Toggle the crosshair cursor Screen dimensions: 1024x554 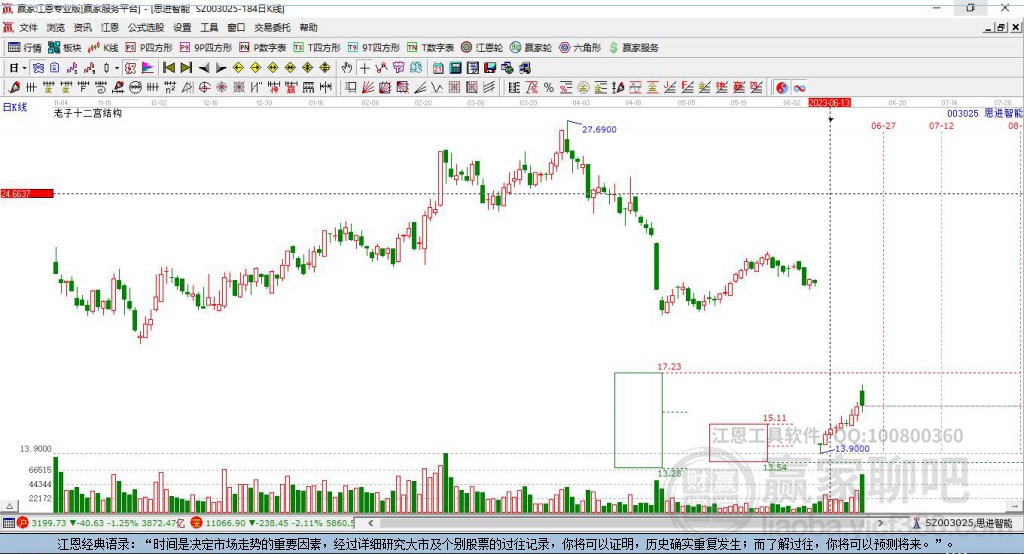click(x=364, y=68)
